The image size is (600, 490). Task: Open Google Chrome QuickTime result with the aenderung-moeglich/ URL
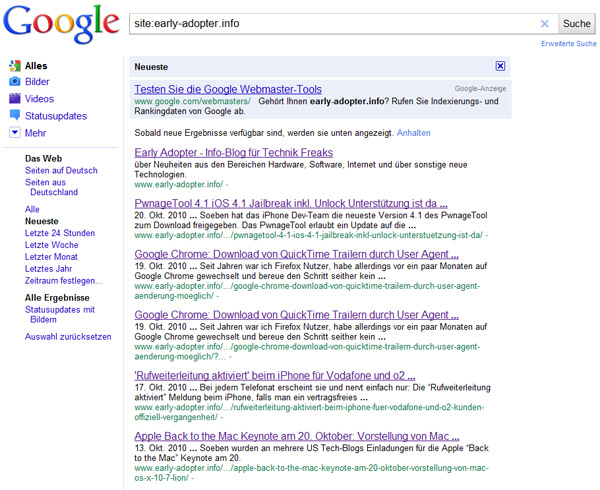coord(297,254)
